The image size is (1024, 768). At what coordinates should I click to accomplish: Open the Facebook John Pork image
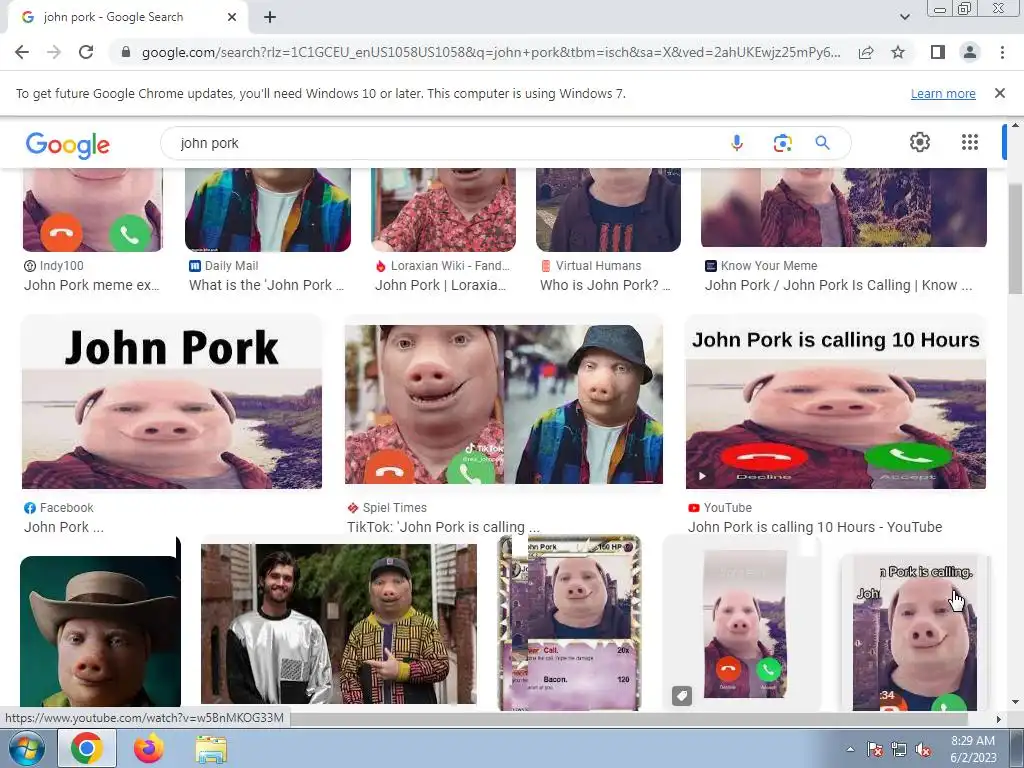click(x=172, y=404)
